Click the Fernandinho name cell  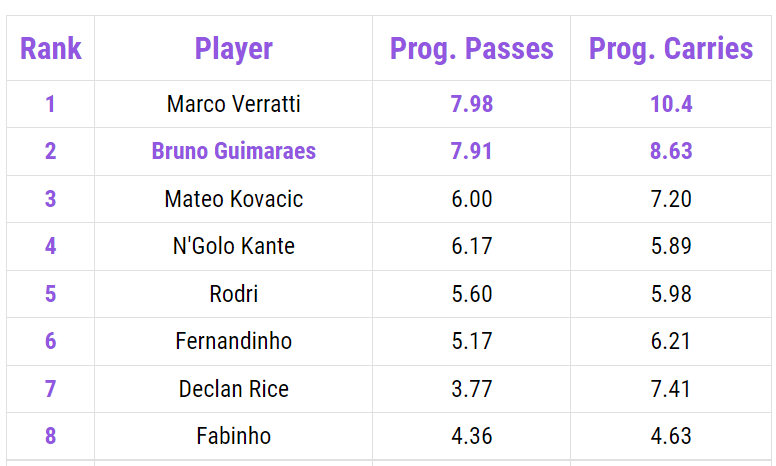[233, 341]
